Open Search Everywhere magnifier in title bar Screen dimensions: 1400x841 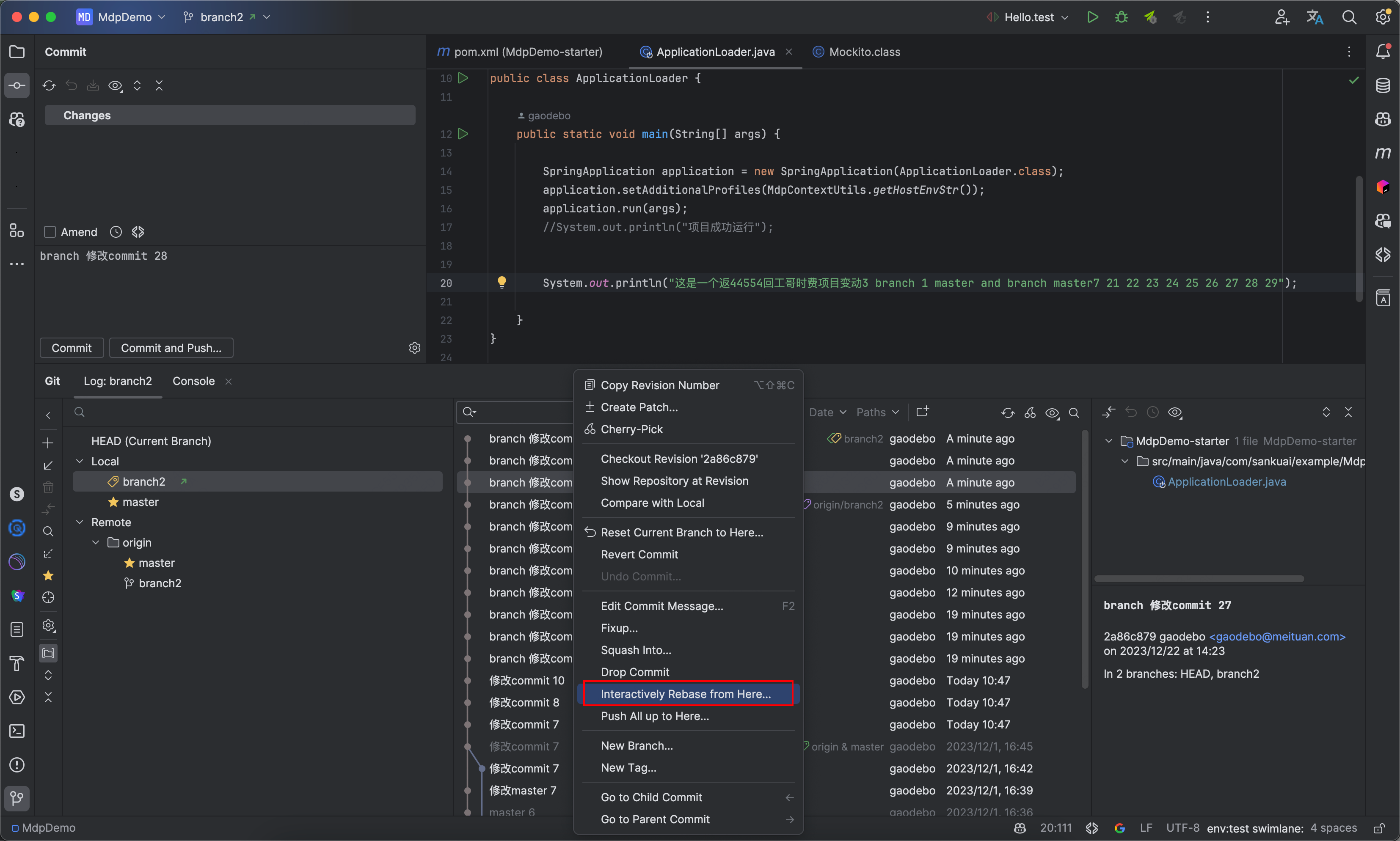tap(1349, 17)
